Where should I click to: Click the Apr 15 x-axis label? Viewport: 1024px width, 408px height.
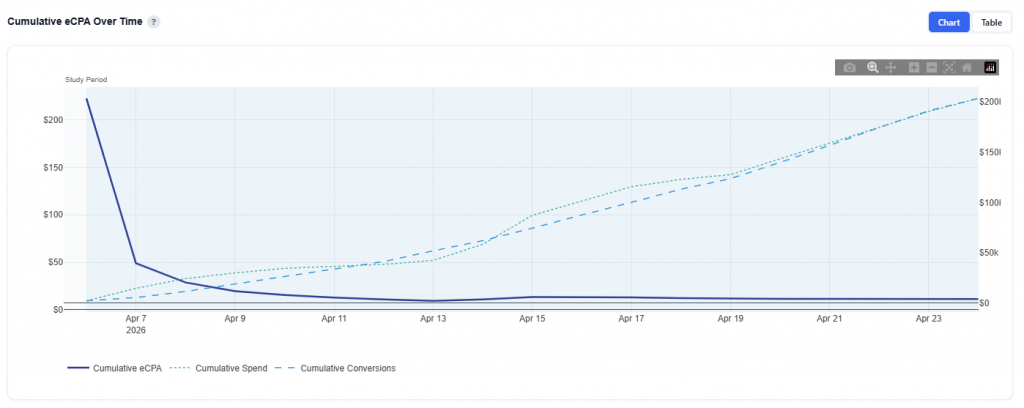pyautogui.click(x=532, y=319)
